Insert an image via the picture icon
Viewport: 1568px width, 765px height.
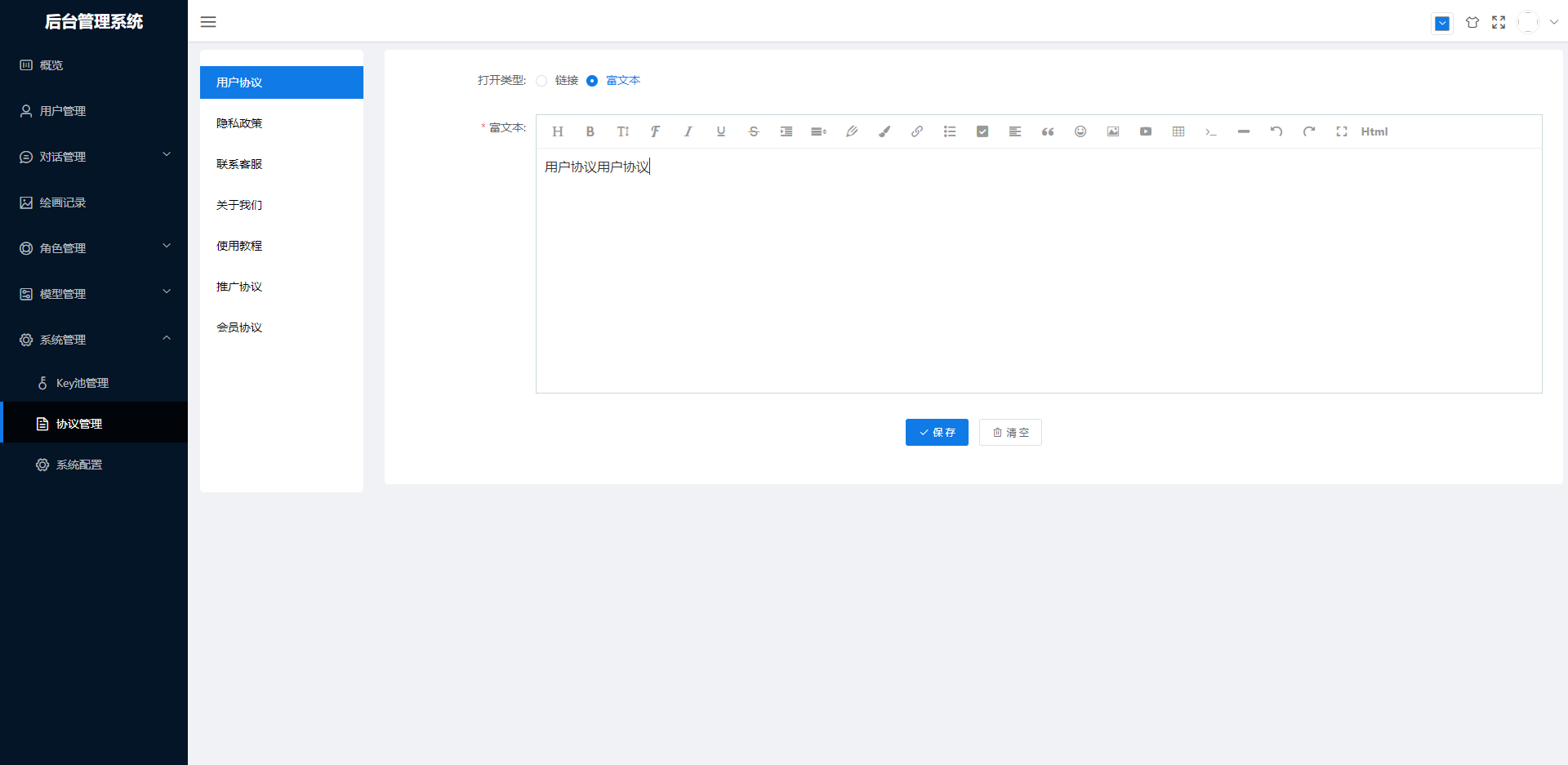(1112, 131)
